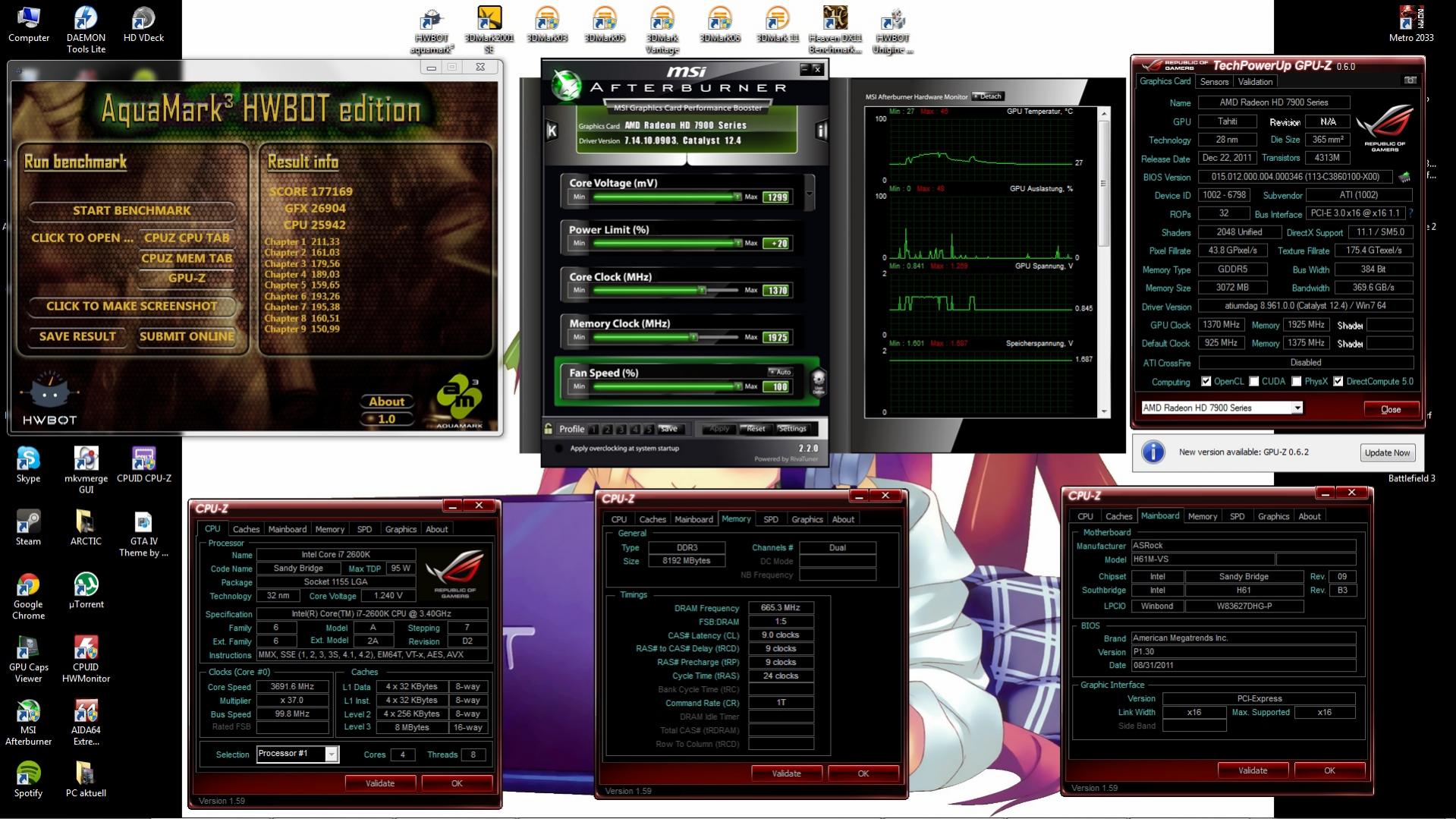Viewport: 1456px width, 819px height.
Task: Click the hardware monitor vertical scrollbar
Action: click(x=1103, y=262)
